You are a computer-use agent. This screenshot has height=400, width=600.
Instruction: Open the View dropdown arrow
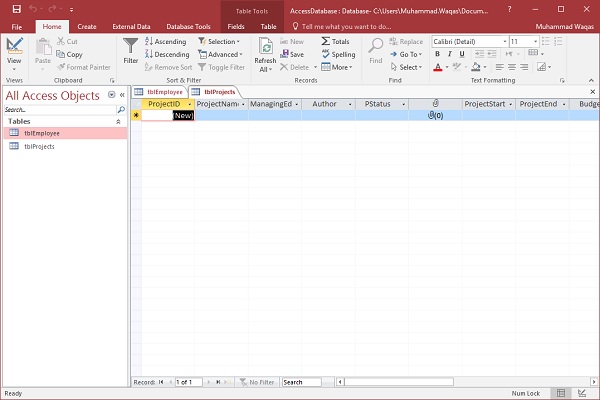[x=14, y=67]
